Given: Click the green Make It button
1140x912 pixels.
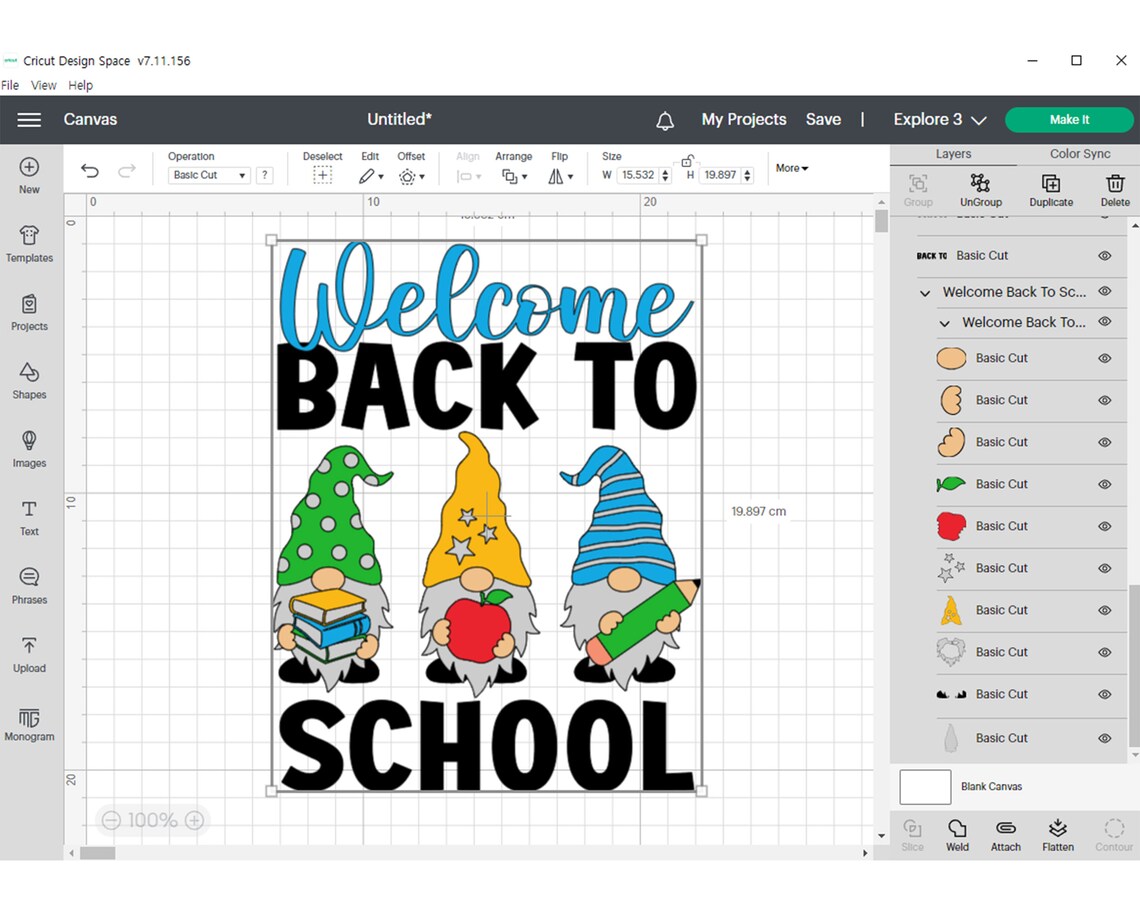Looking at the screenshot, I should pyautogui.click(x=1069, y=119).
